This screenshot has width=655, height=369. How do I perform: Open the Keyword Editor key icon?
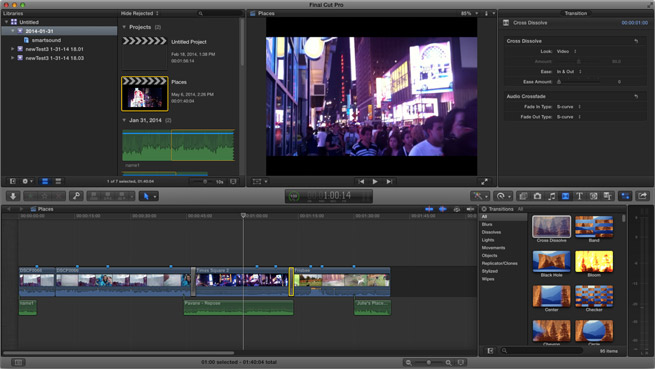76,196
